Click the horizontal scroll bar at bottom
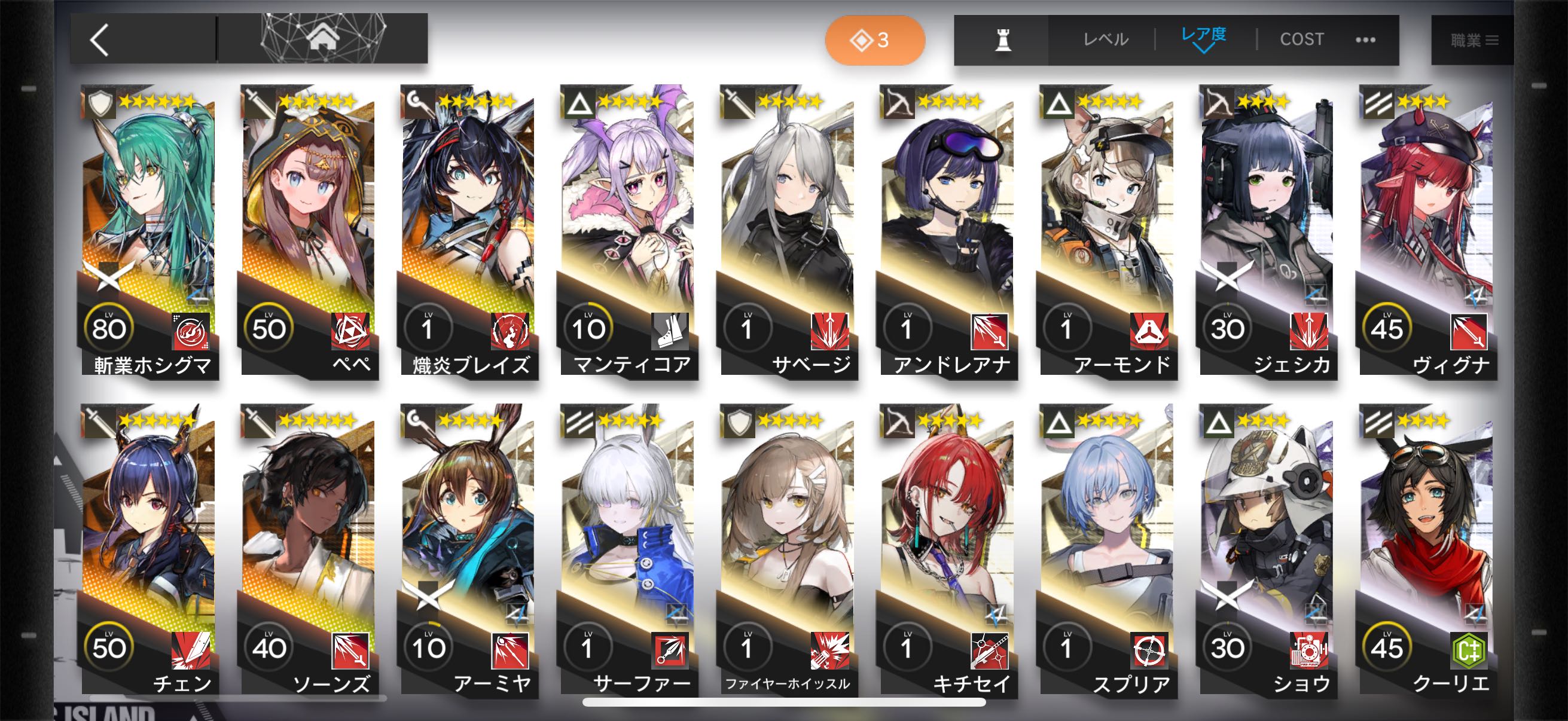This screenshot has height=721, width=1568. click(783, 702)
